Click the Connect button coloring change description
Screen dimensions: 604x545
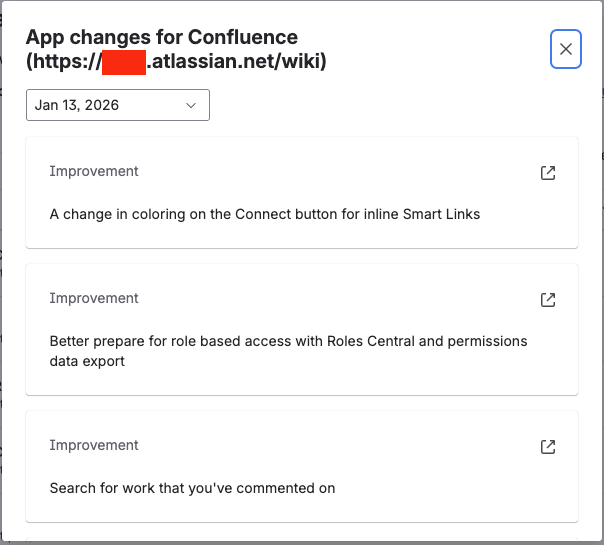265,214
